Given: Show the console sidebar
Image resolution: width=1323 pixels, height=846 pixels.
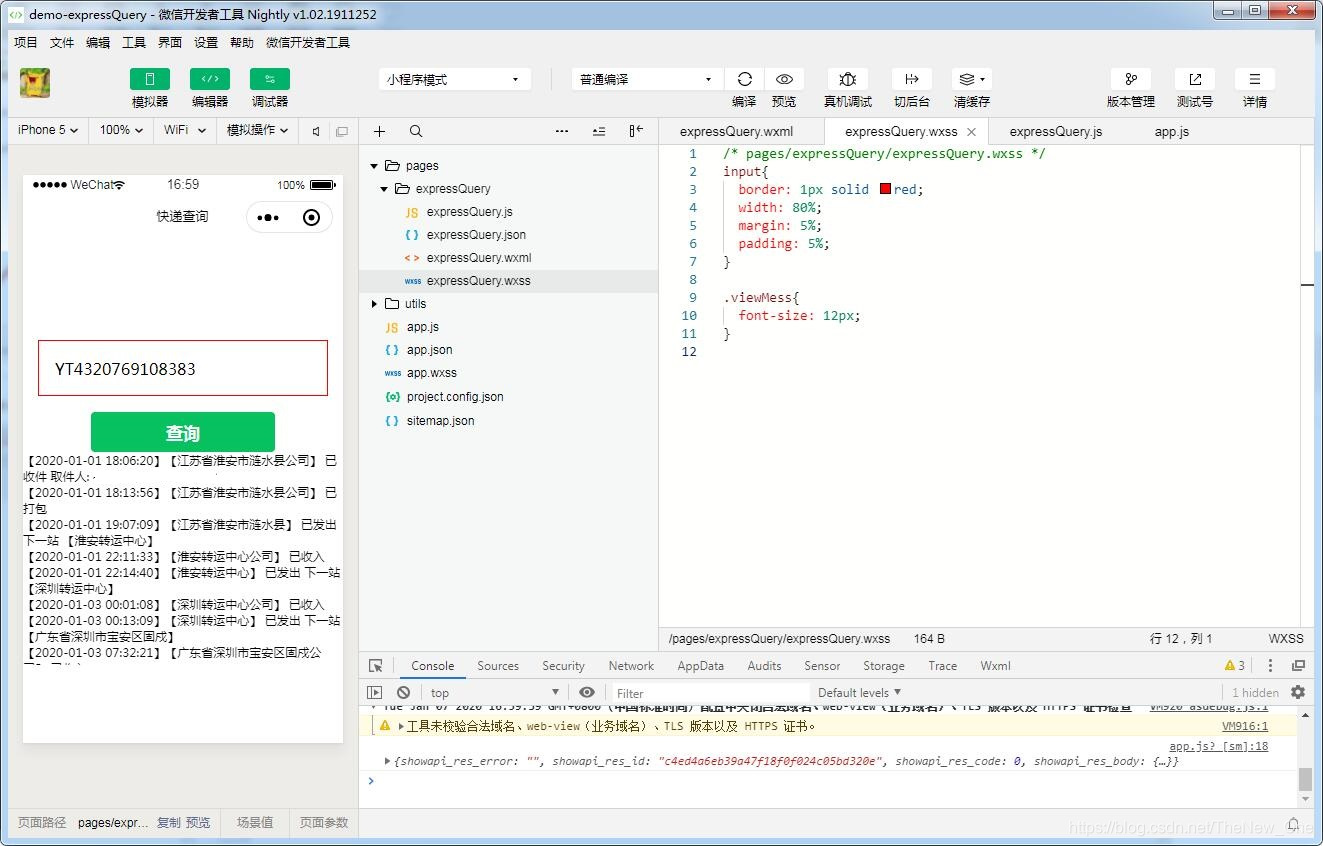Looking at the screenshot, I should pos(375,692).
